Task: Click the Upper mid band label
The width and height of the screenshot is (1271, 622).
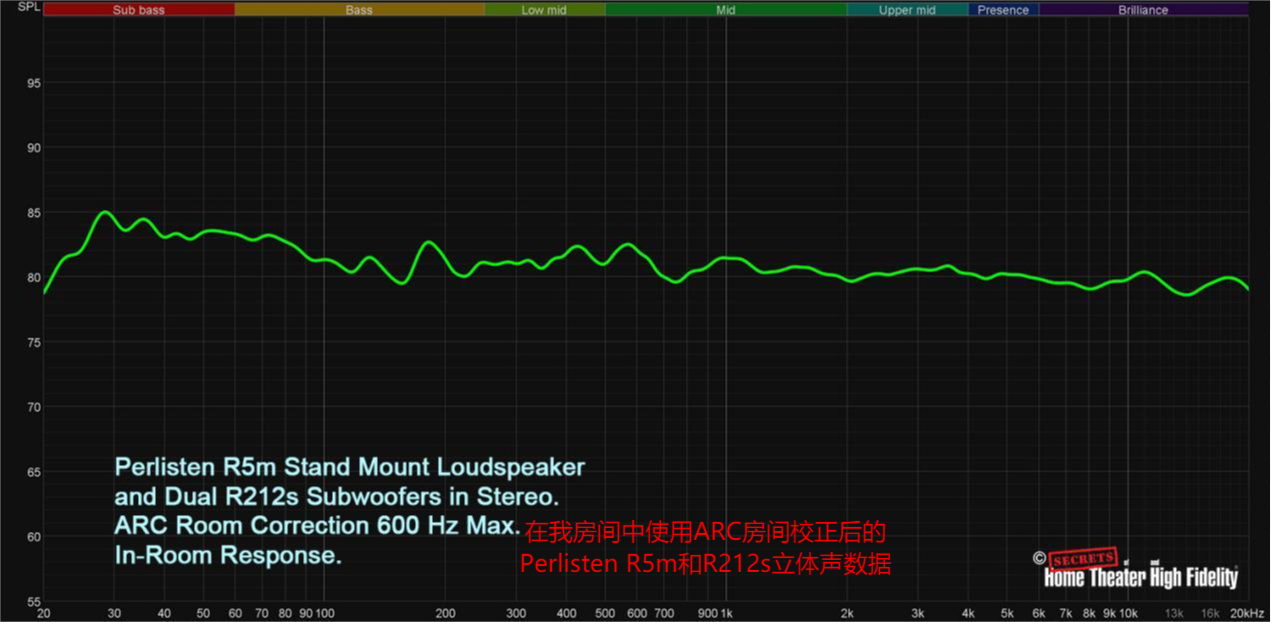Action: click(907, 10)
